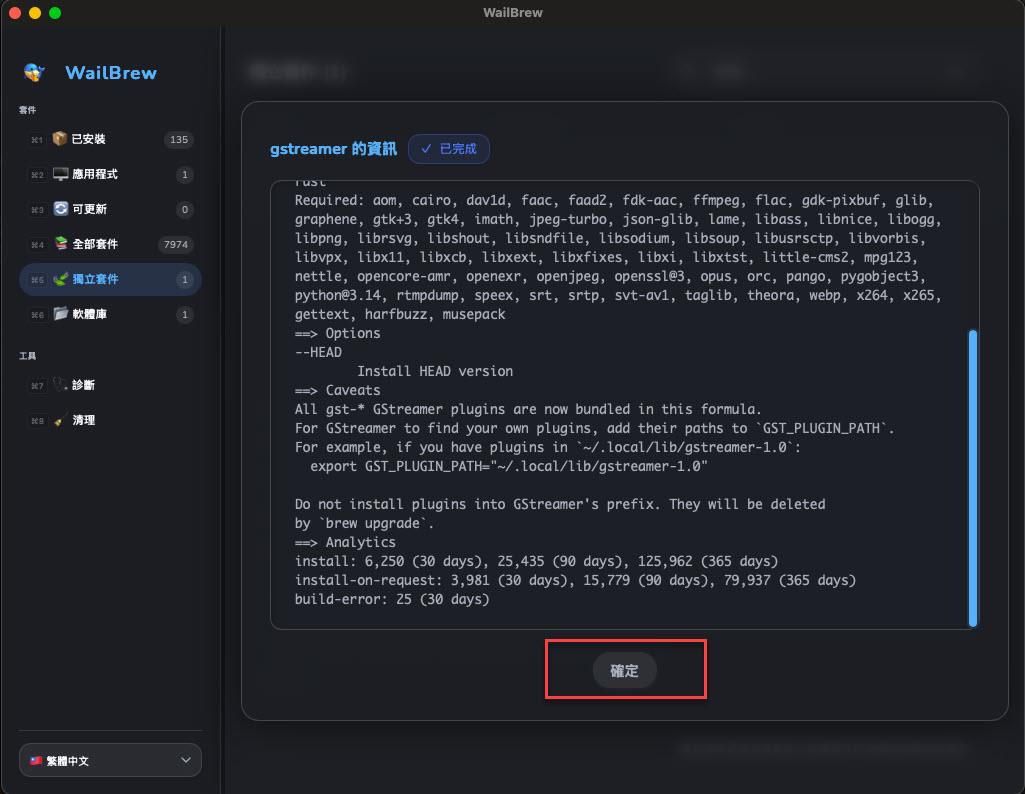Image resolution: width=1025 pixels, height=794 pixels.
Task: Click the refresh arrows icon beside 可更新
Action: [x=60, y=209]
